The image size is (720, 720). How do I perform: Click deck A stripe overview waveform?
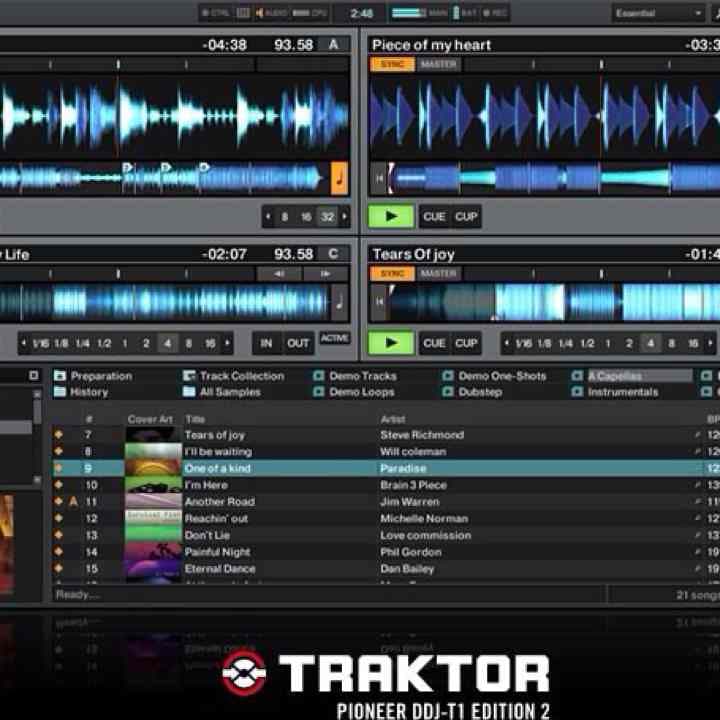tap(163, 178)
